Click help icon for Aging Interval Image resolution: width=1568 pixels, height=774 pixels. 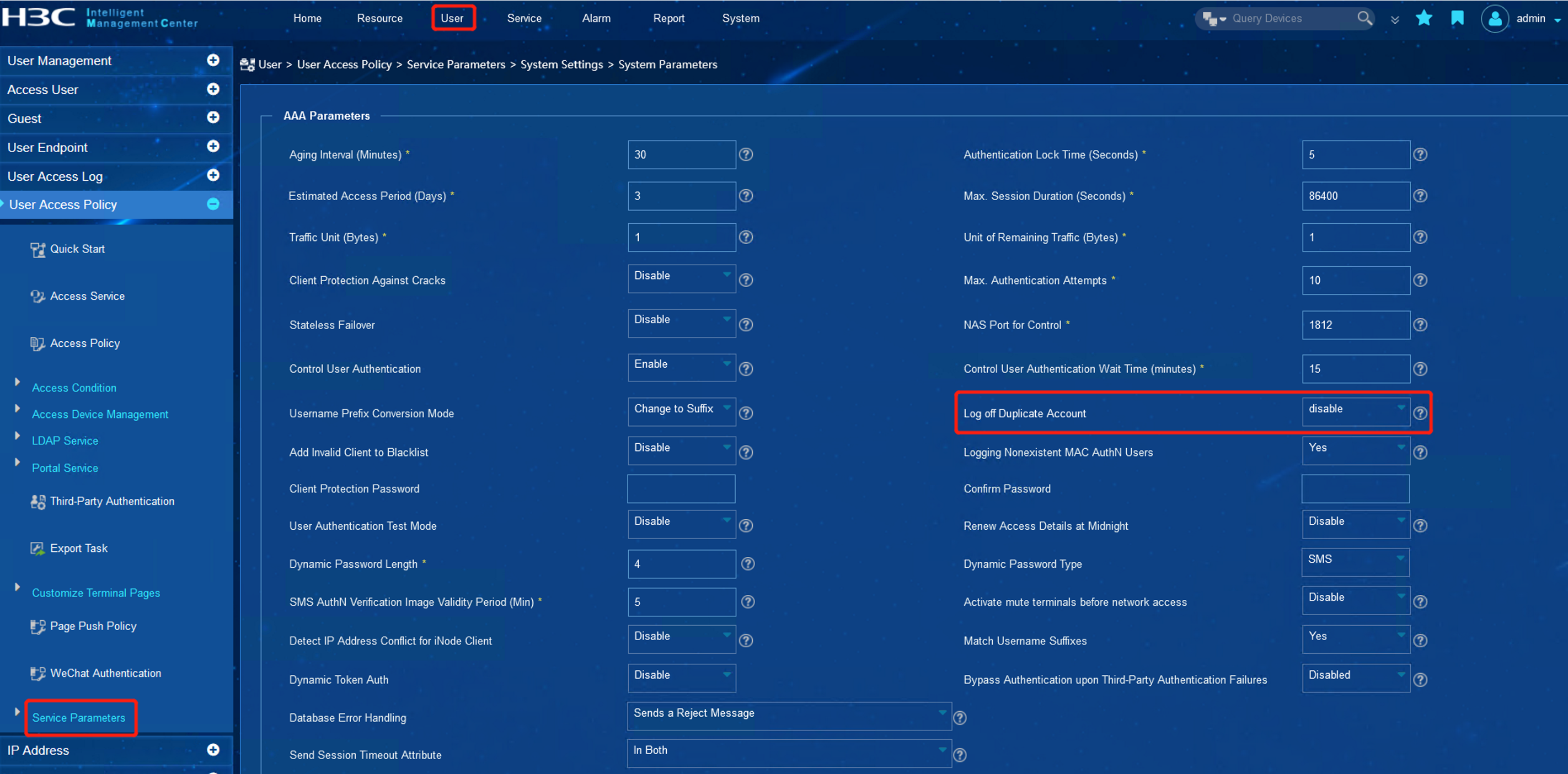tap(746, 154)
